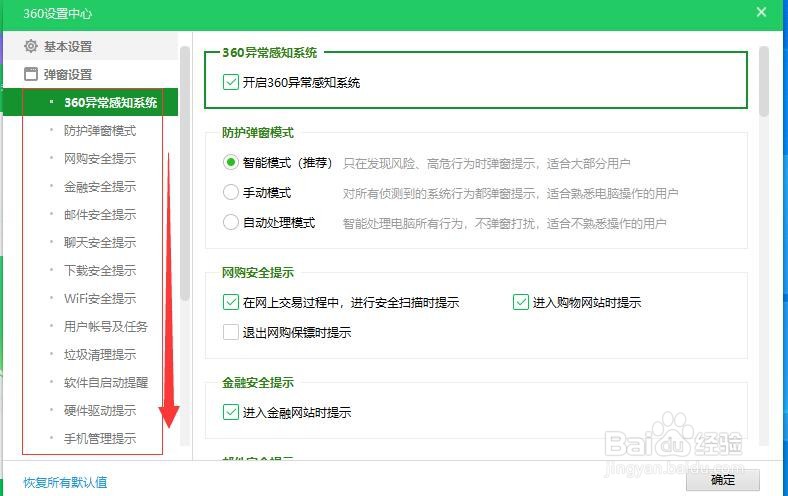Click the 确定 button

click(723, 480)
